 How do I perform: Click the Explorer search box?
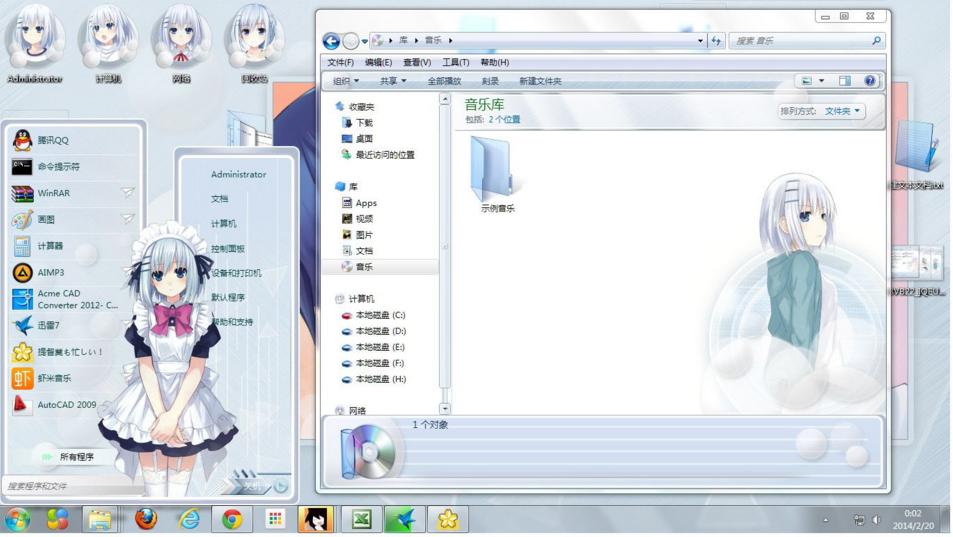[806, 41]
